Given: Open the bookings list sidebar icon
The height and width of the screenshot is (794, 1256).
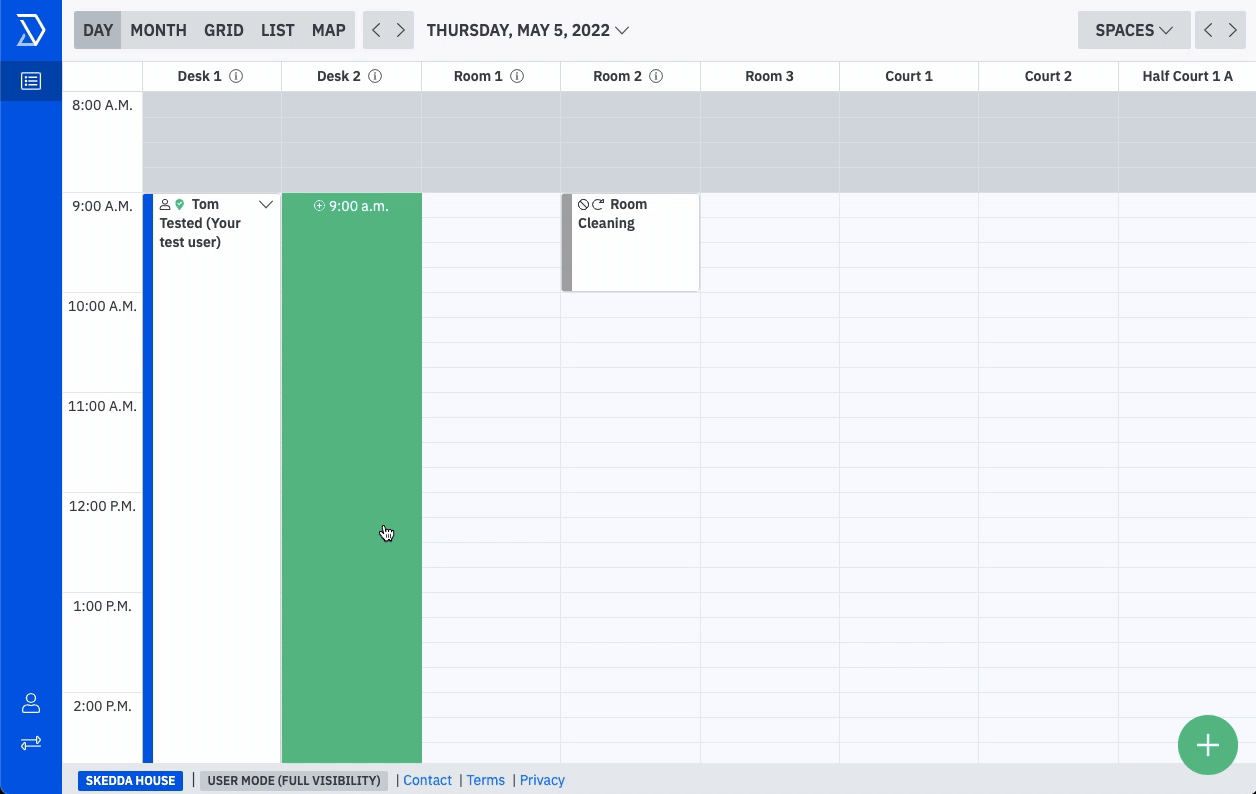Looking at the screenshot, I should pos(31,81).
